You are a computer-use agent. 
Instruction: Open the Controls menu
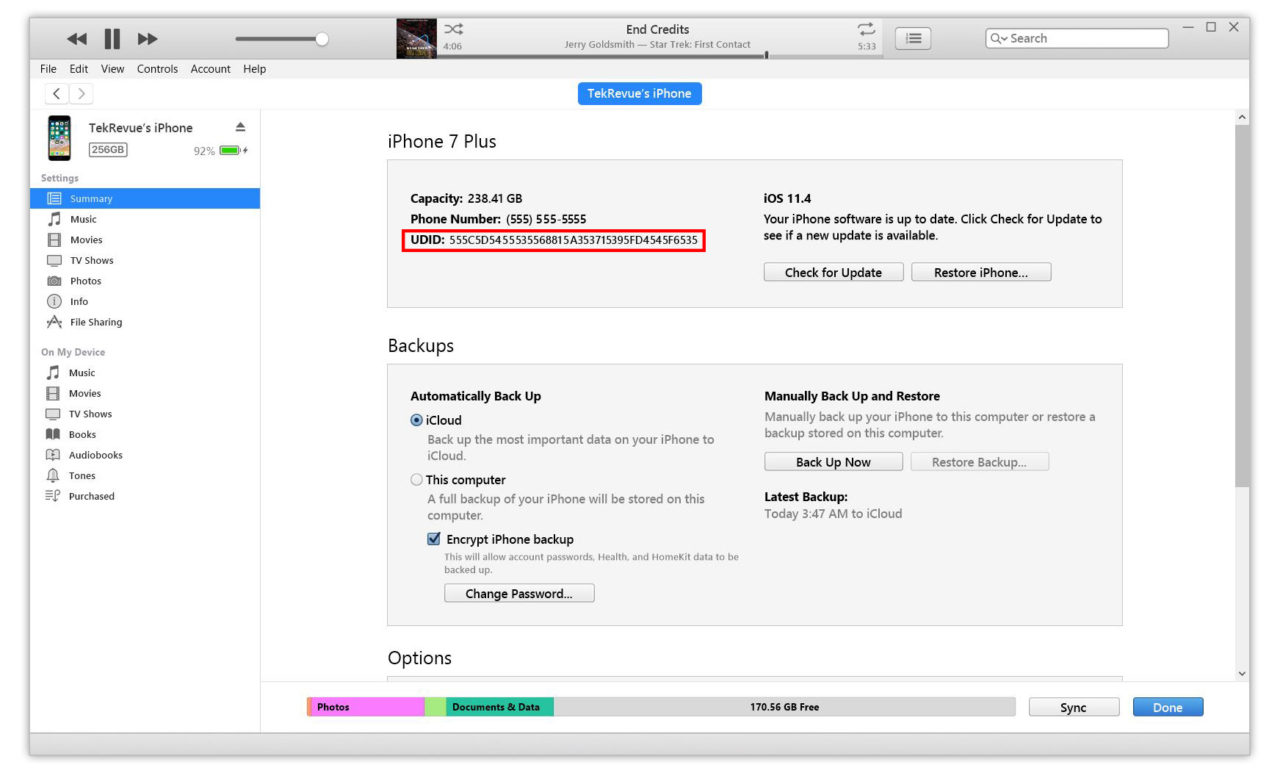pos(157,69)
